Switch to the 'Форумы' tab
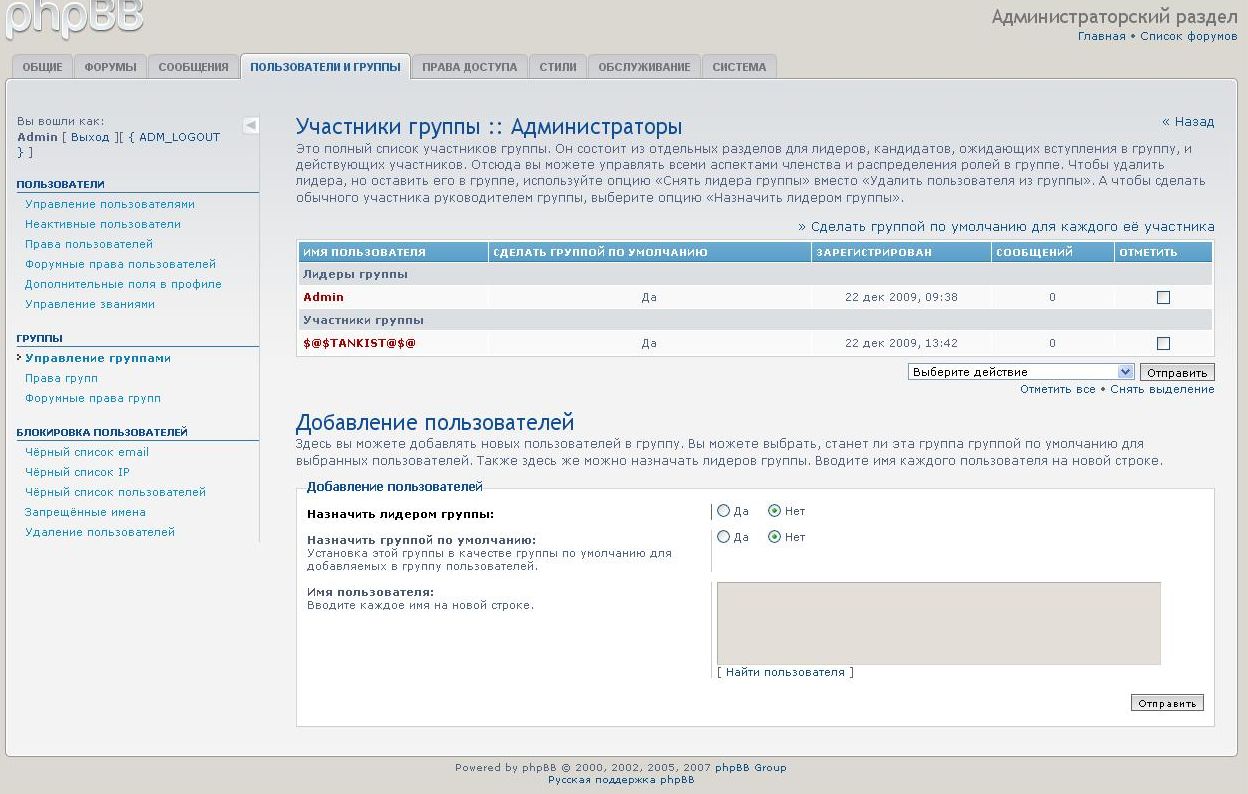This screenshot has height=794, width=1248. 110,67
